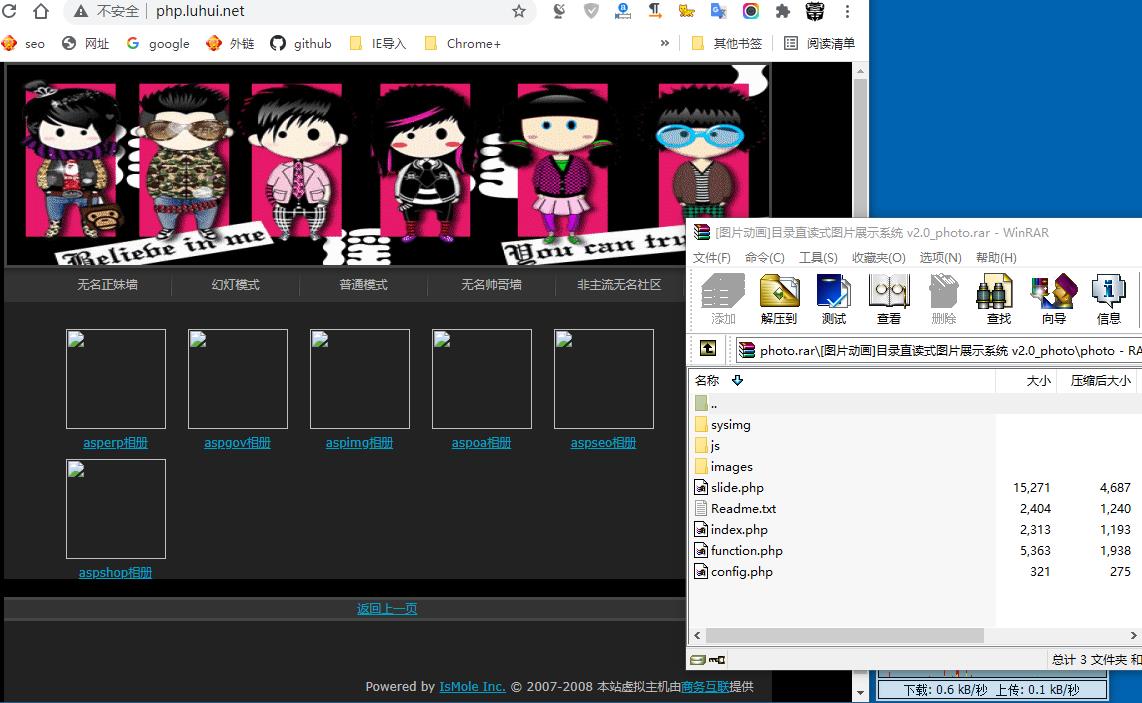Show hidden bookmarks via the chevron
This screenshot has height=703, width=1142.
[664, 43]
